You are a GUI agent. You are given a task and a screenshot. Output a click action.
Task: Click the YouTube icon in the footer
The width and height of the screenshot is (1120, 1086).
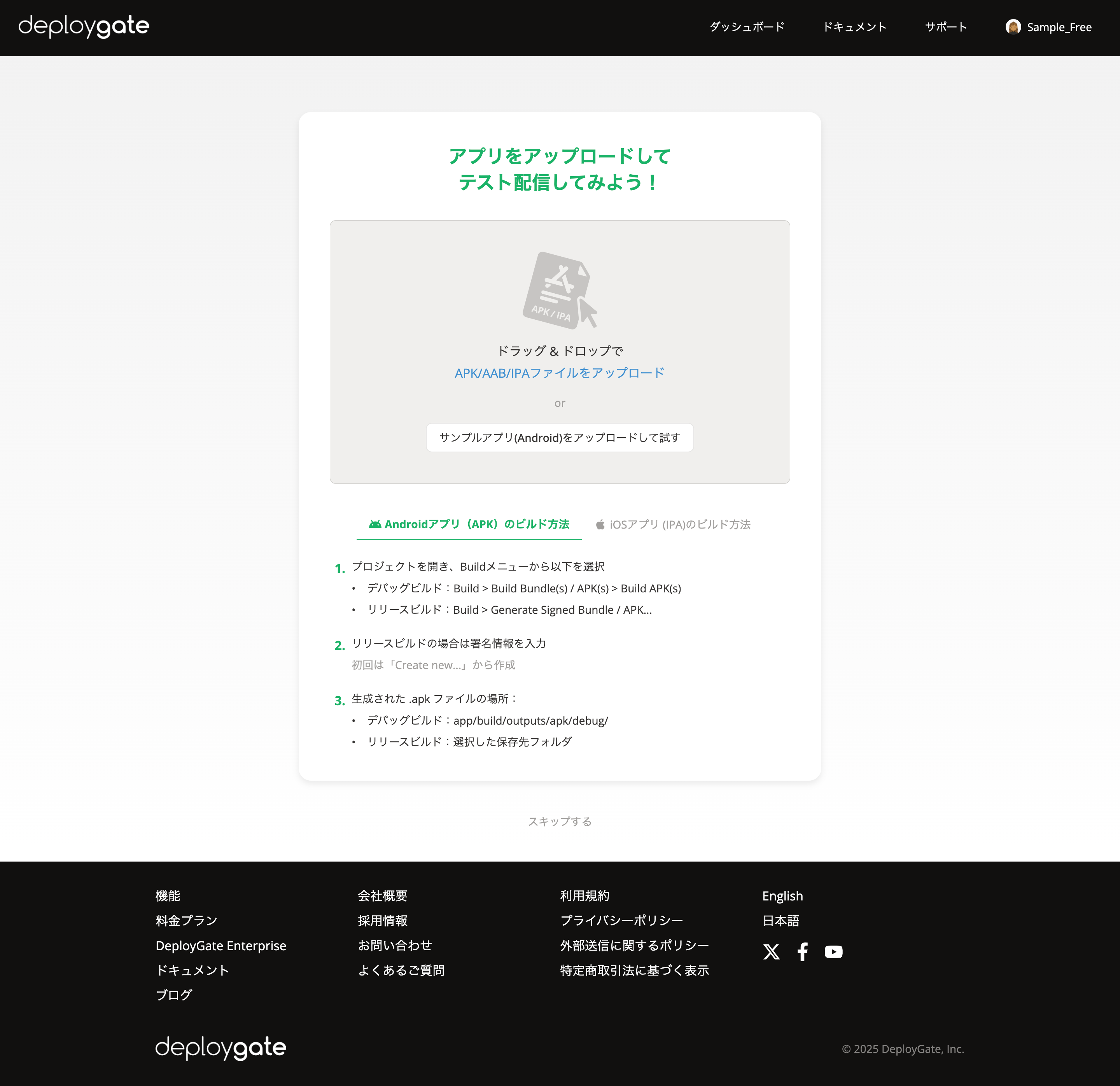(834, 952)
